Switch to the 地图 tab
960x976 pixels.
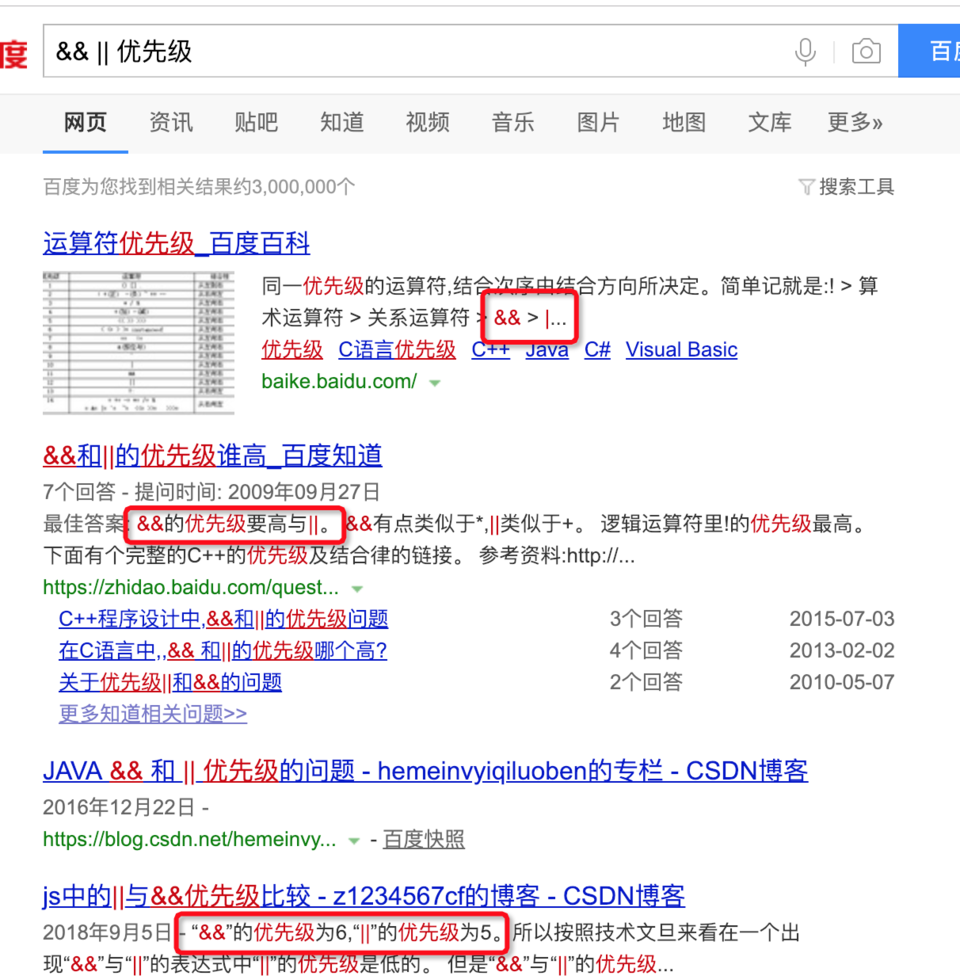click(x=684, y=123)
